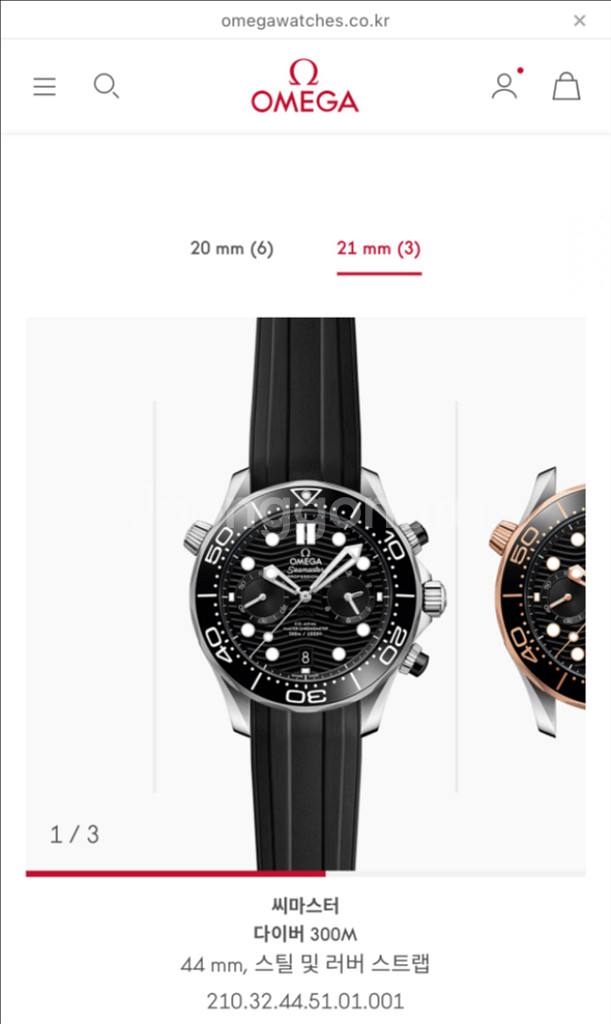Image resolution: width=611 pixels, height=1024 pixels.
Task: View the rose gold Seamaster watch
Action: pyautogui.click(x=539, y=601)
